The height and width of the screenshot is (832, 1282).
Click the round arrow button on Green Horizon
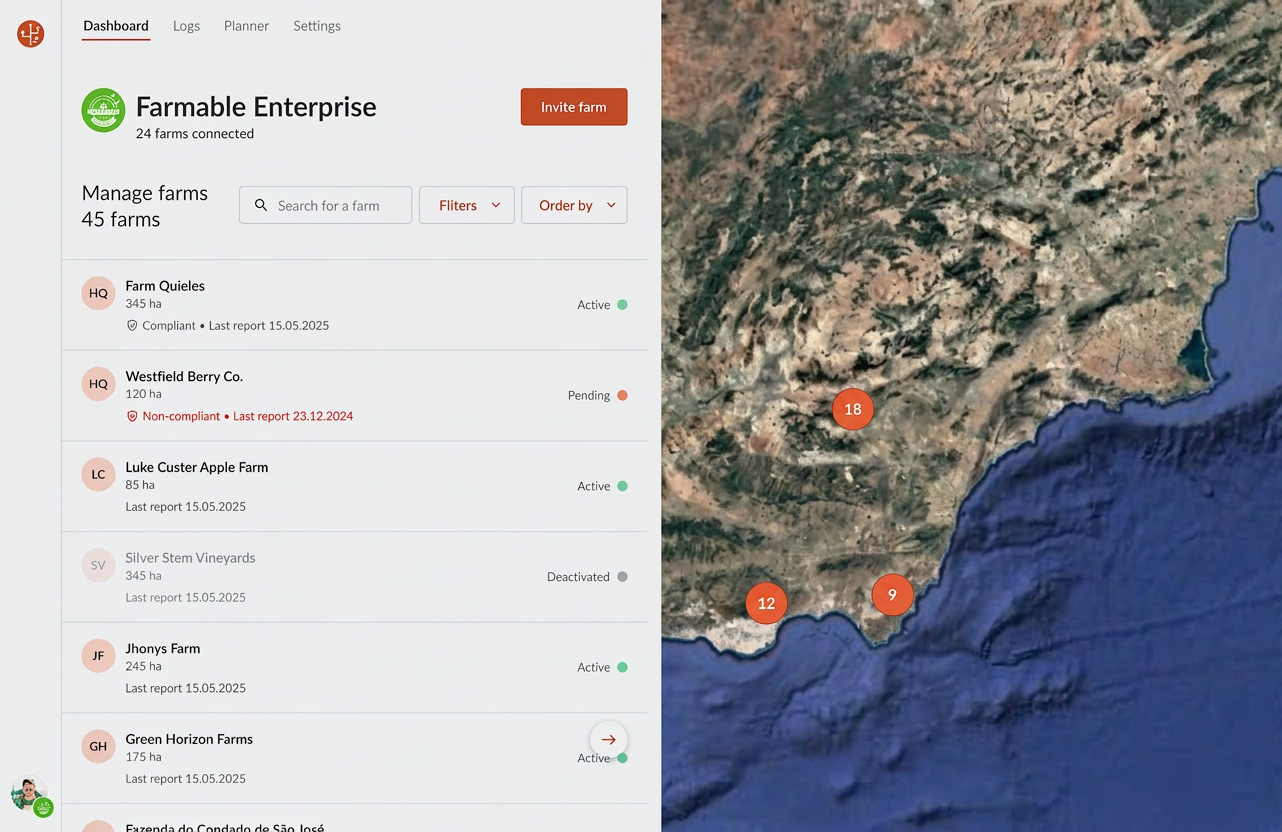pyautogui.click(x=608, y=740)
